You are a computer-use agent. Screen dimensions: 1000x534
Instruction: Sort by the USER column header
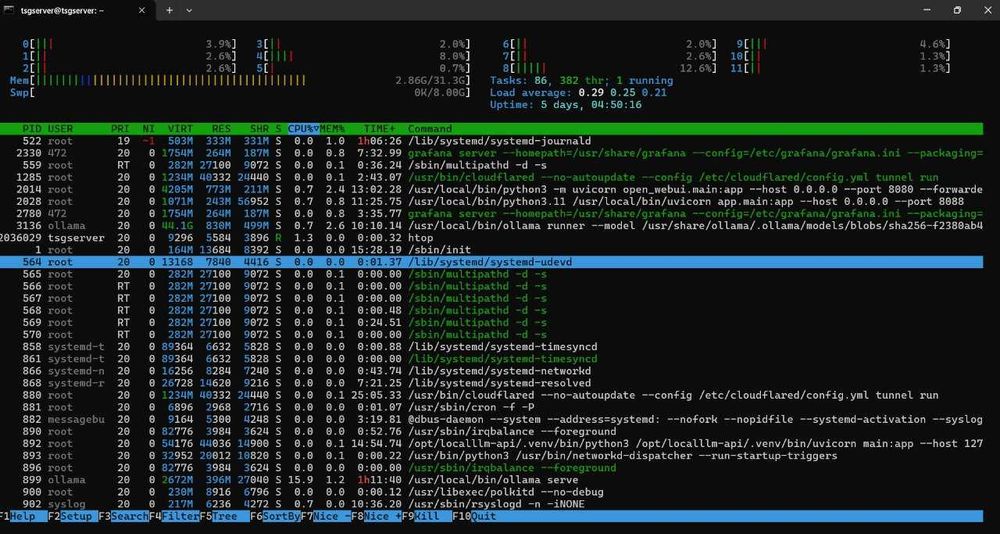(x=61, y=129)
